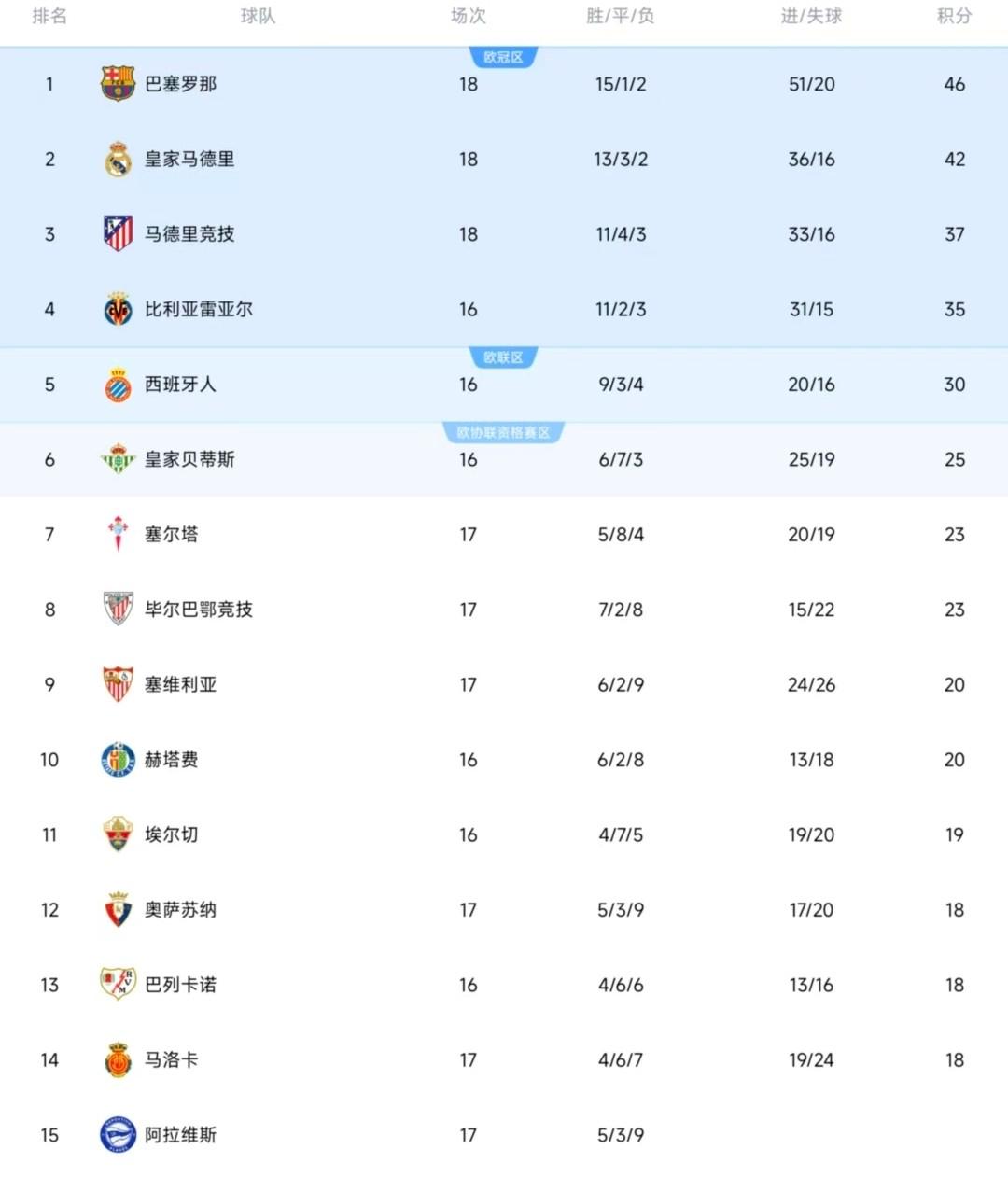Viewport: 1008px width, 1177px height.
Task: Select the Athletic Bilbao crest
Action: click(x=118, y=610)
